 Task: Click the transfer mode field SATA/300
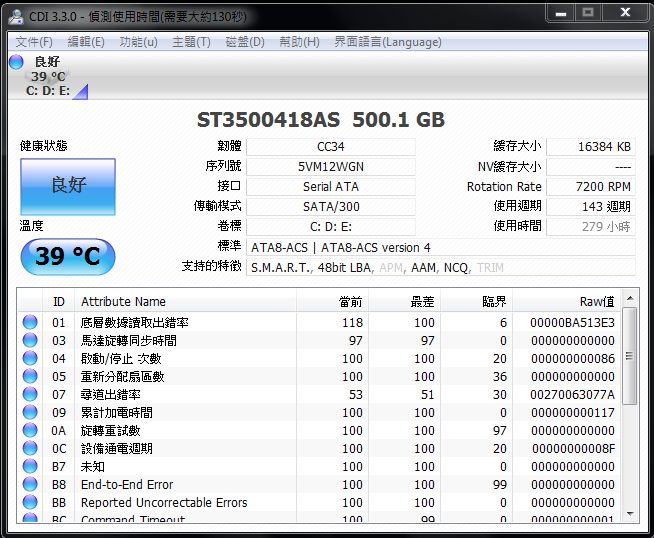[331, 207]
